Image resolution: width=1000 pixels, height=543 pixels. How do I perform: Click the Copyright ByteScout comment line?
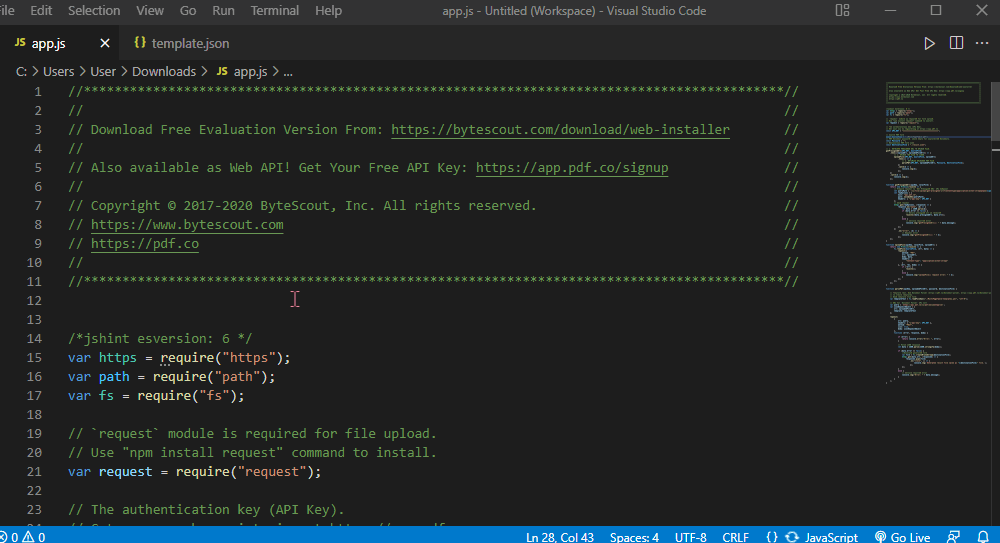[302, 205]
